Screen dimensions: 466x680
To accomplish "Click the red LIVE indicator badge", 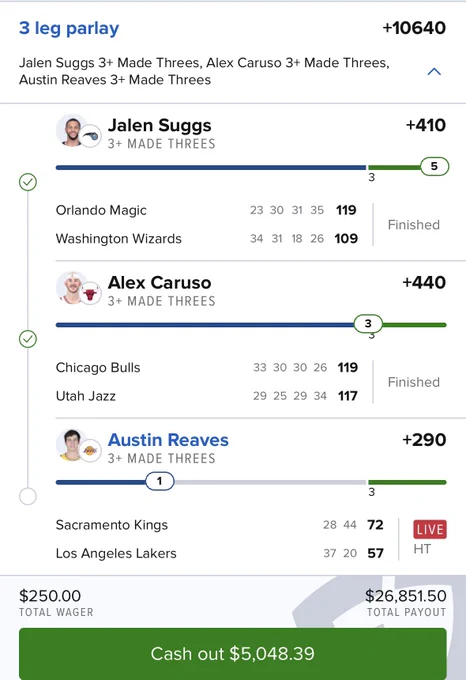I will point(430,529).
